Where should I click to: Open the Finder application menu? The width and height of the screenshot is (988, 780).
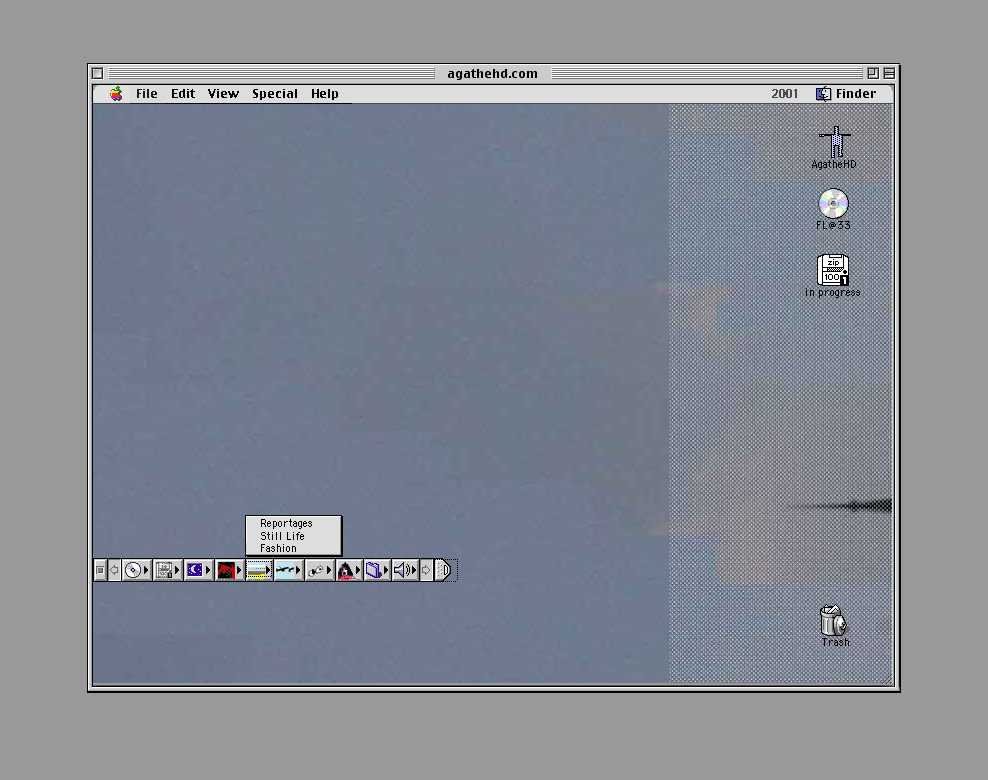[x=846, y=94]
